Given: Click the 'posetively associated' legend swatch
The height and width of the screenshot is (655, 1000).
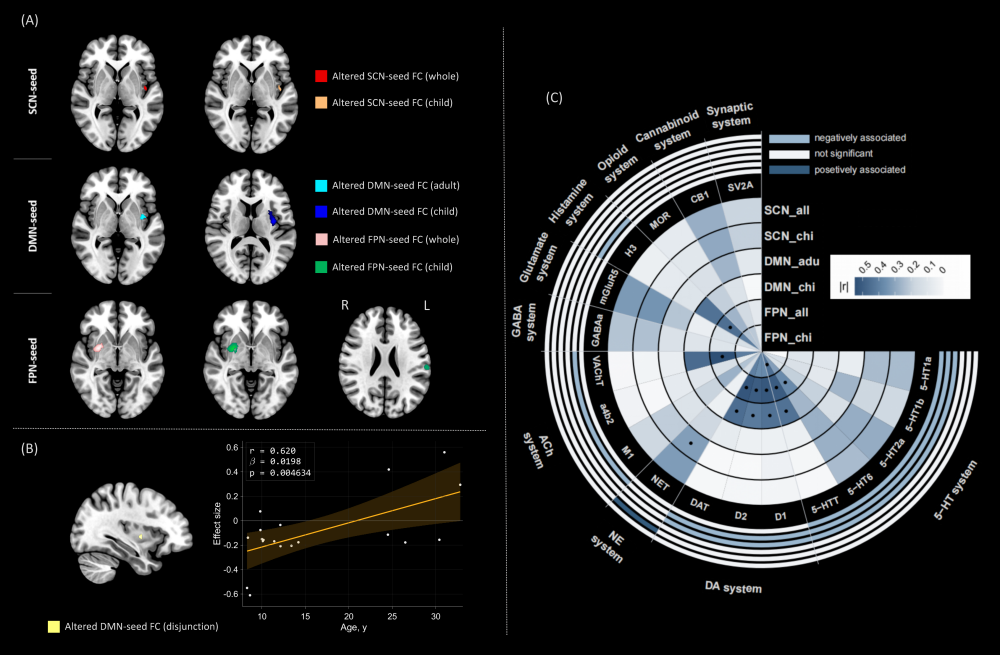Looking at the screenshot, I should tap(789, 170).
